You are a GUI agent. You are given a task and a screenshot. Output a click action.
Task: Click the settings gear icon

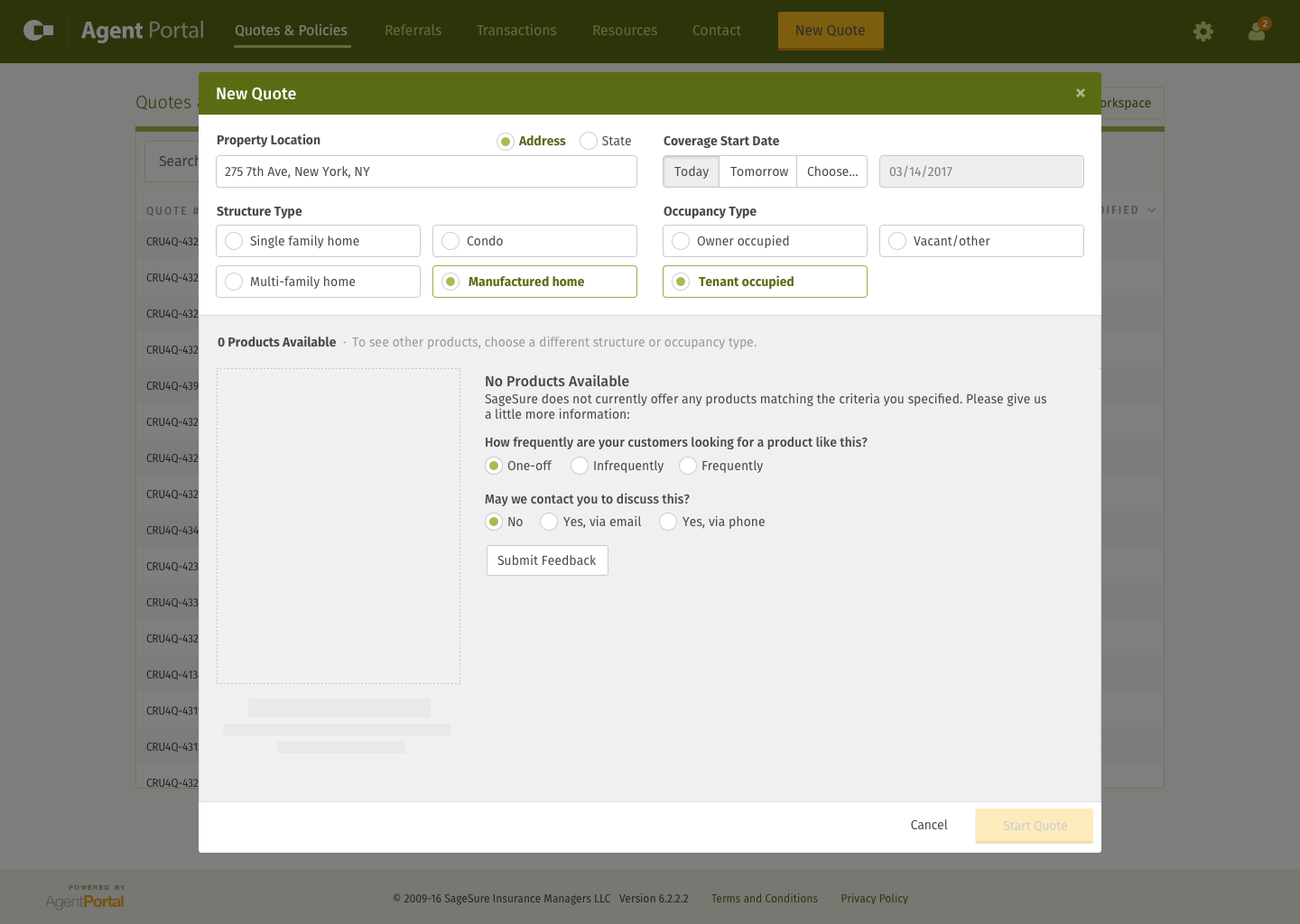(1203, 32)
